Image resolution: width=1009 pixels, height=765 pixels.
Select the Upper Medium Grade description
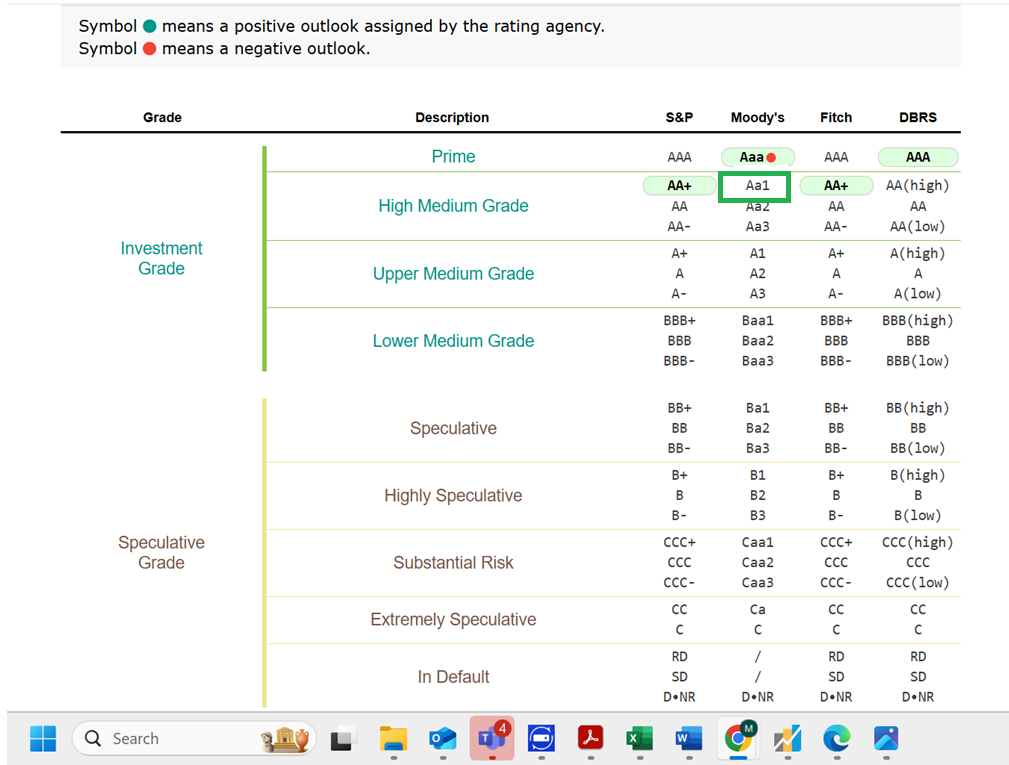click(x=453, y=273)
